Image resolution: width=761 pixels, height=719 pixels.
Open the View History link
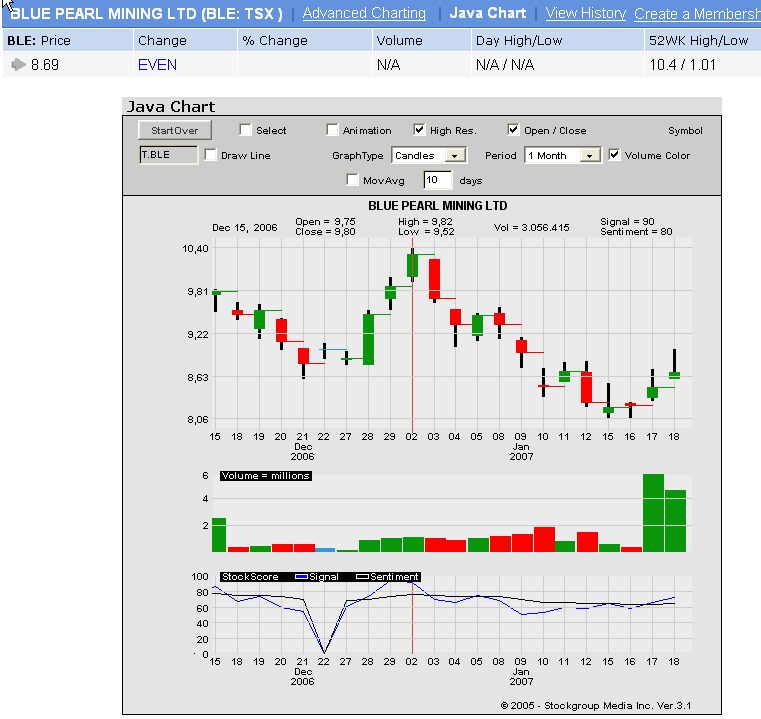click(586, 13)
